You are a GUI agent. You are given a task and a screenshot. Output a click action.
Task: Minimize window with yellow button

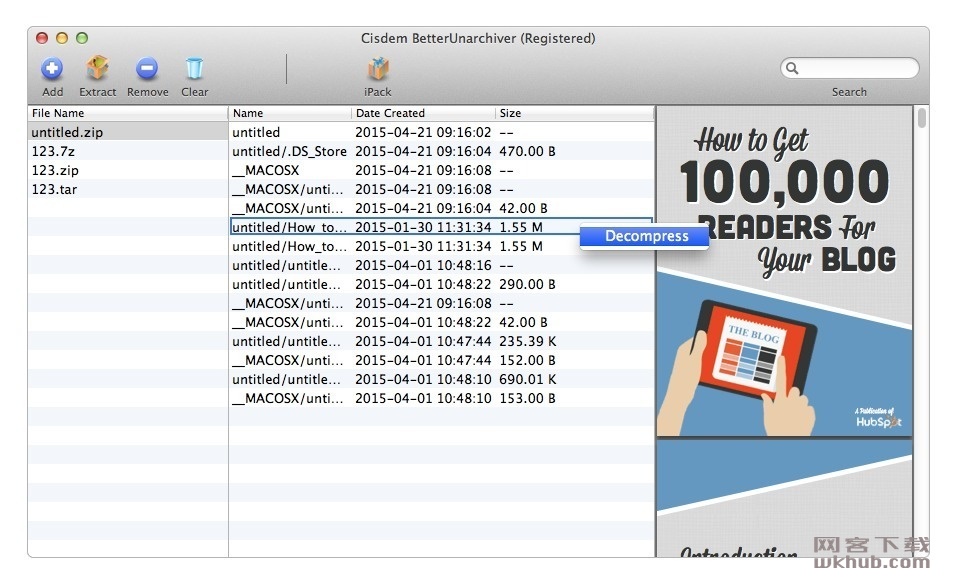tap(62, 38)
